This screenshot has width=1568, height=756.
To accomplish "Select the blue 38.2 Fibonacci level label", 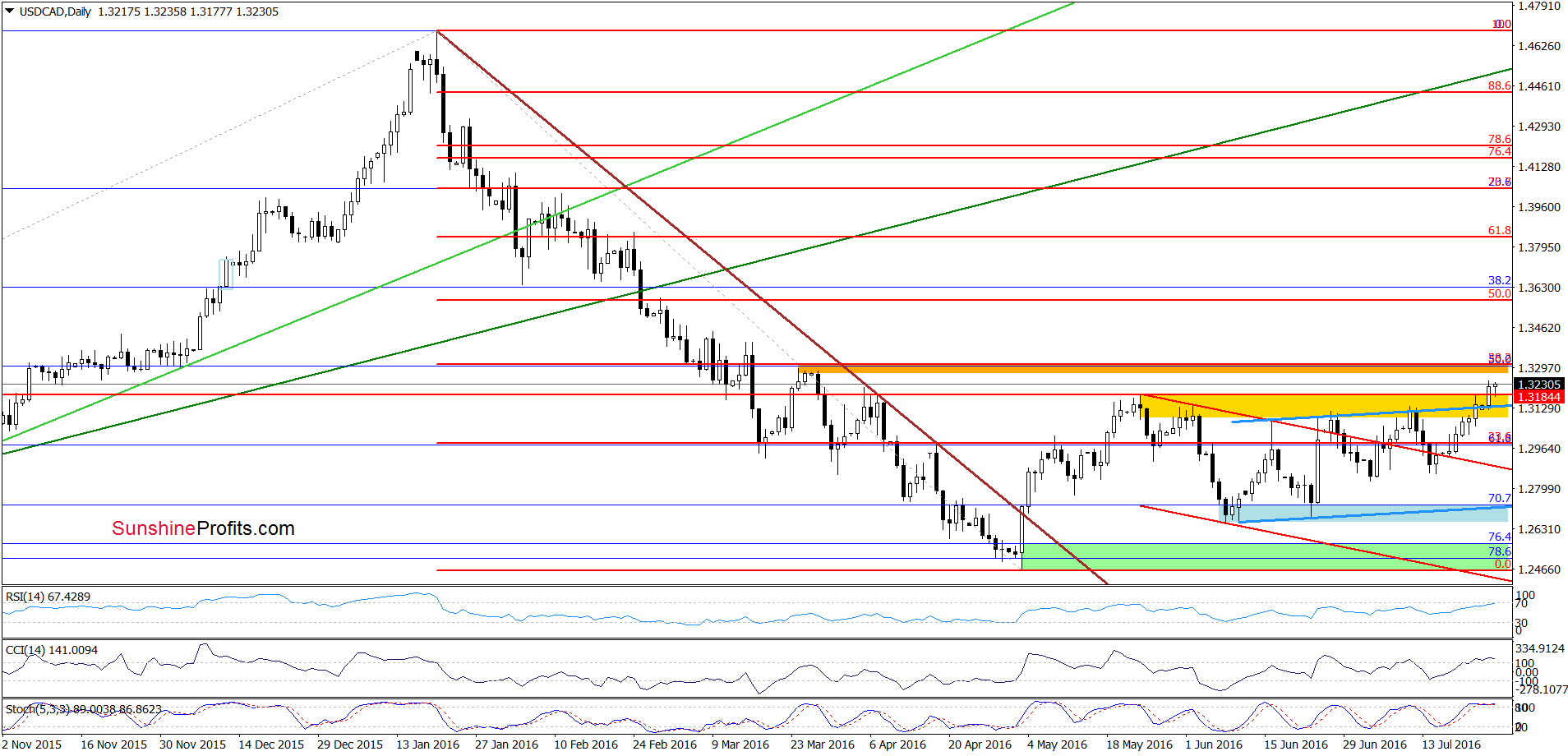I will [1499, 280].
